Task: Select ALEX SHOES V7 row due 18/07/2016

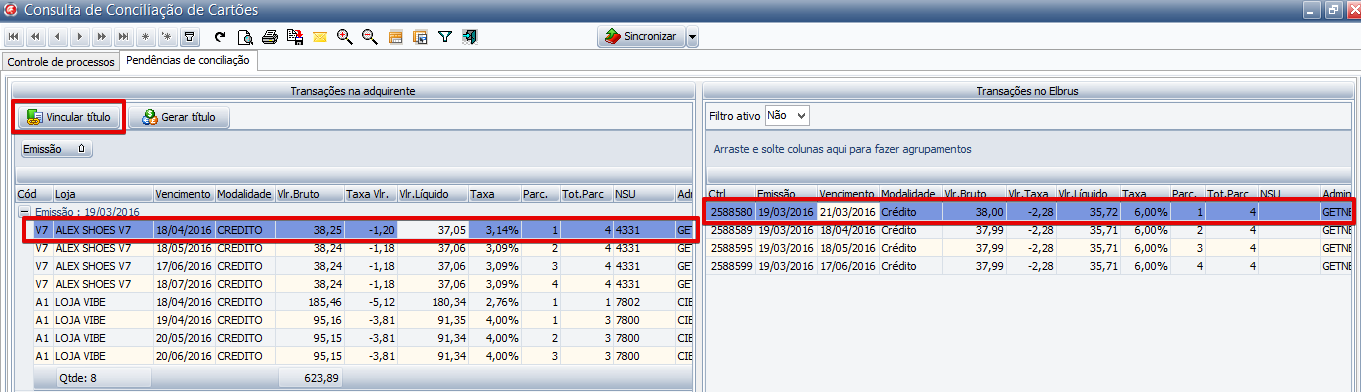Action: click(x=362, y=283)
